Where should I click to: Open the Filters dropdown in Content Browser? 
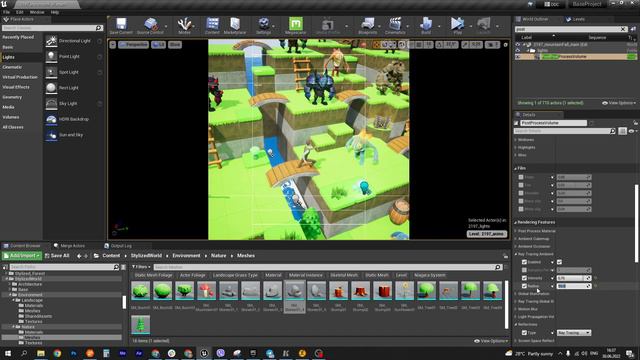pyautogui.click(x=141, y=267)
